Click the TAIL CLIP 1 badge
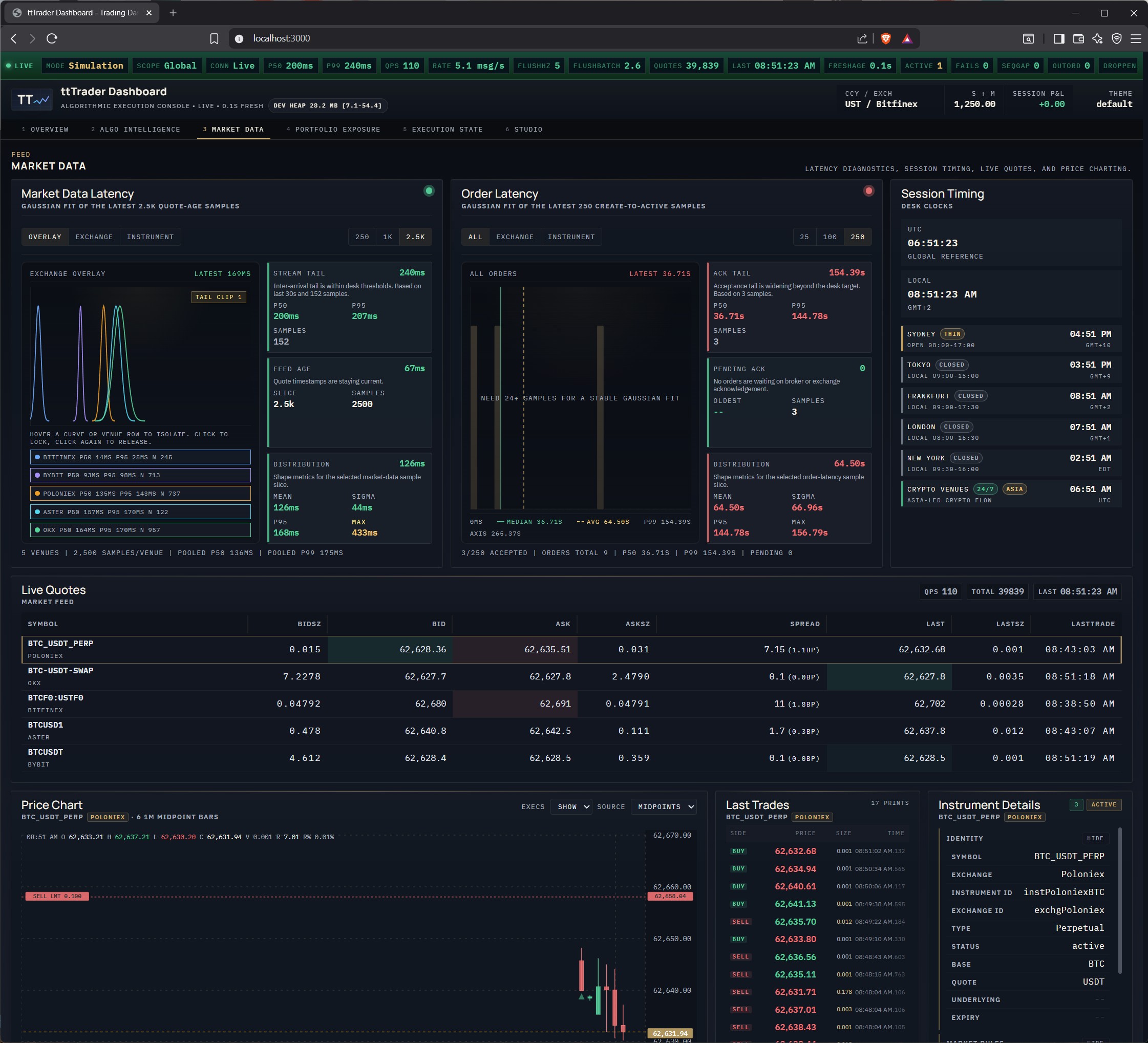 tap(219, 297)
